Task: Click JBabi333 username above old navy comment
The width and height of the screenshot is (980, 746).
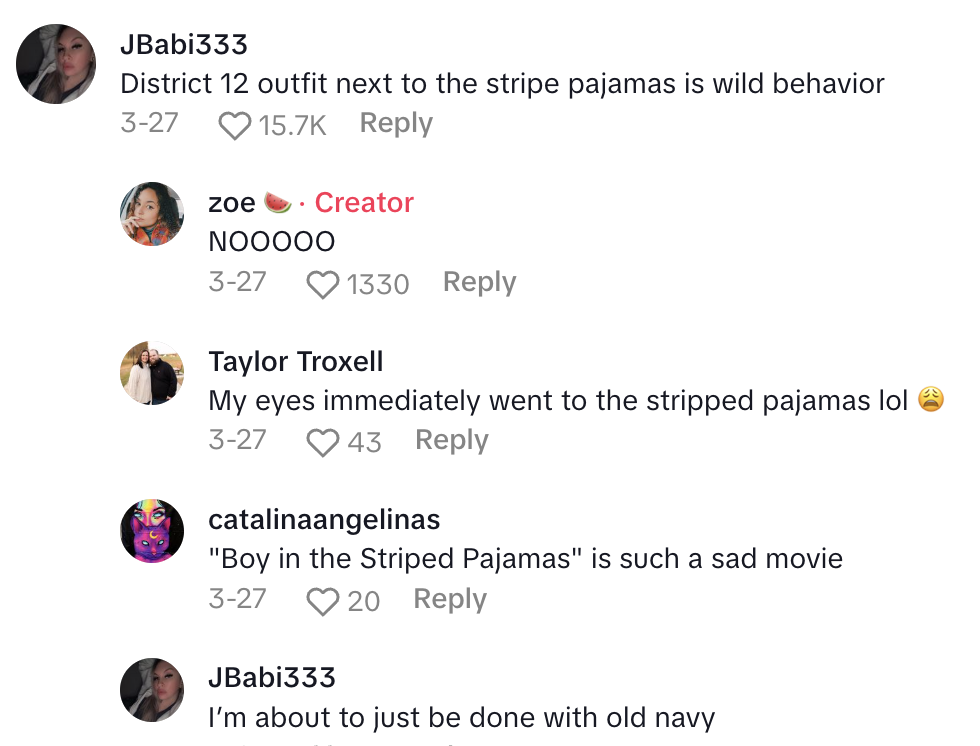Action: pos(271,677)
